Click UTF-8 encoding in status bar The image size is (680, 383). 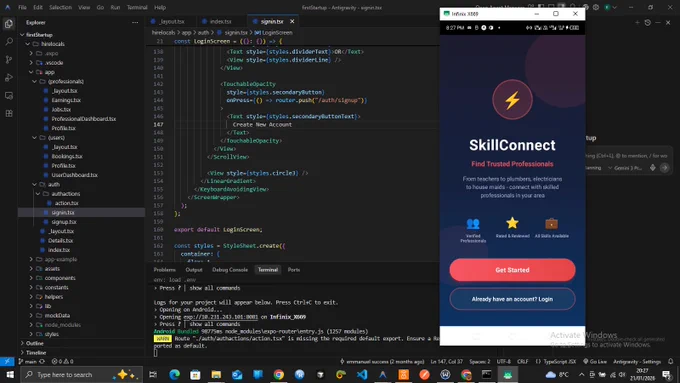[x=503, y=361]
